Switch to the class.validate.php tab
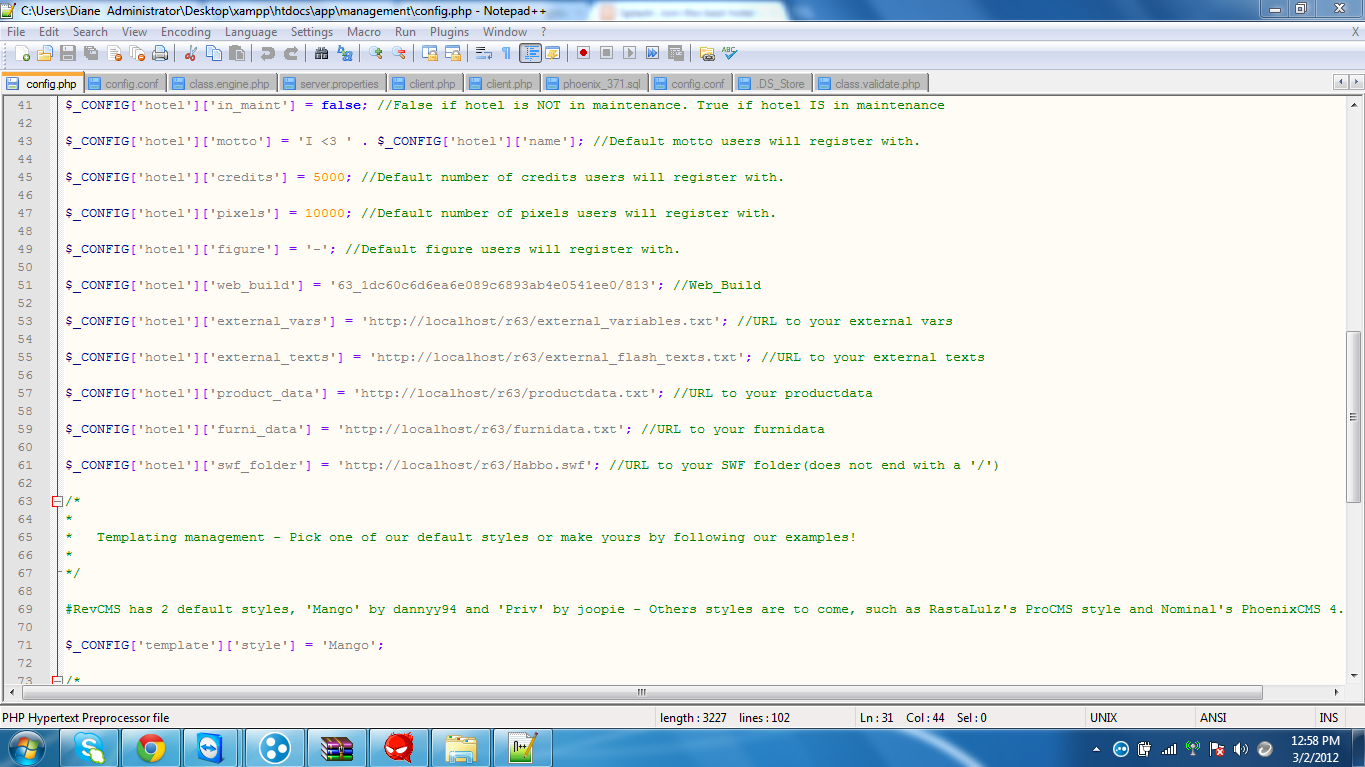 pos(870,84)
